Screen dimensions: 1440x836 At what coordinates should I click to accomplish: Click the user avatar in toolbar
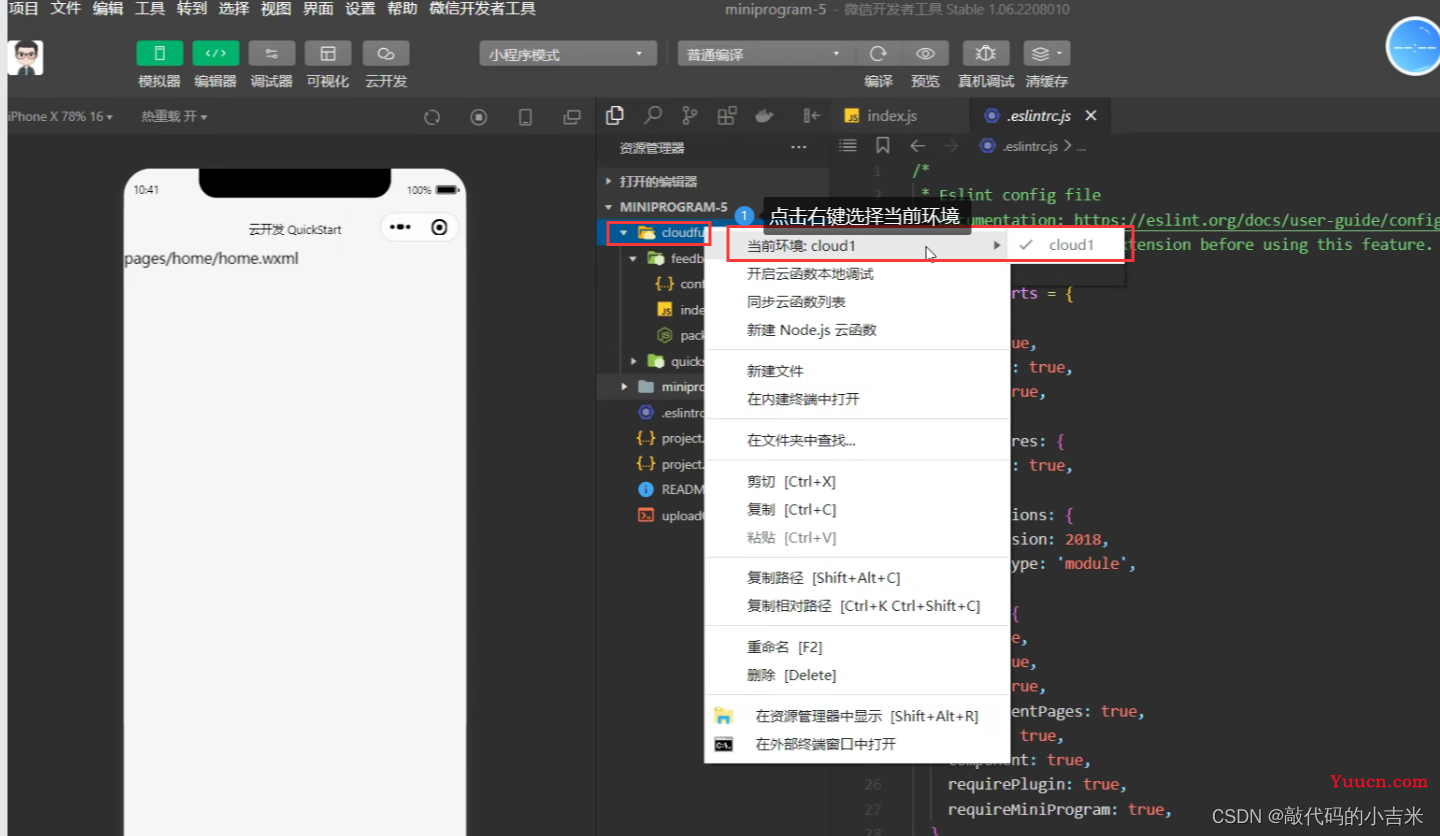point(25,58)
